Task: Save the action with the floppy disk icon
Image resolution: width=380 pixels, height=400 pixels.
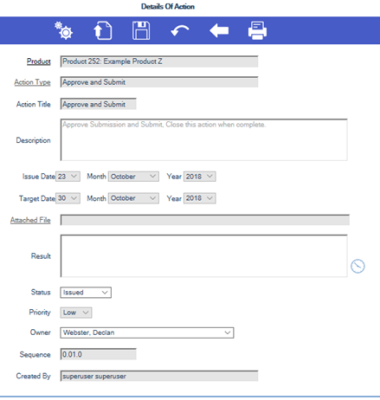Action: tap(141, 31)
